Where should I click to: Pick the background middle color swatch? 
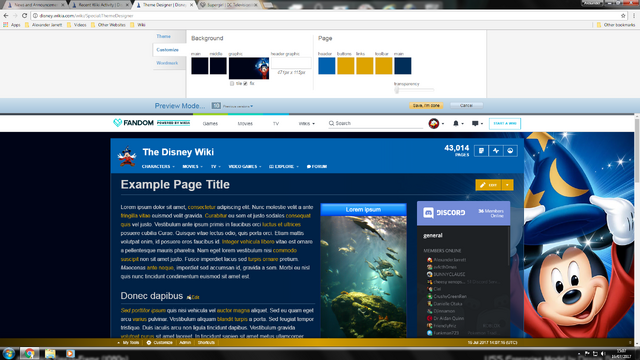pyautogui.click(x=218, y=66)
